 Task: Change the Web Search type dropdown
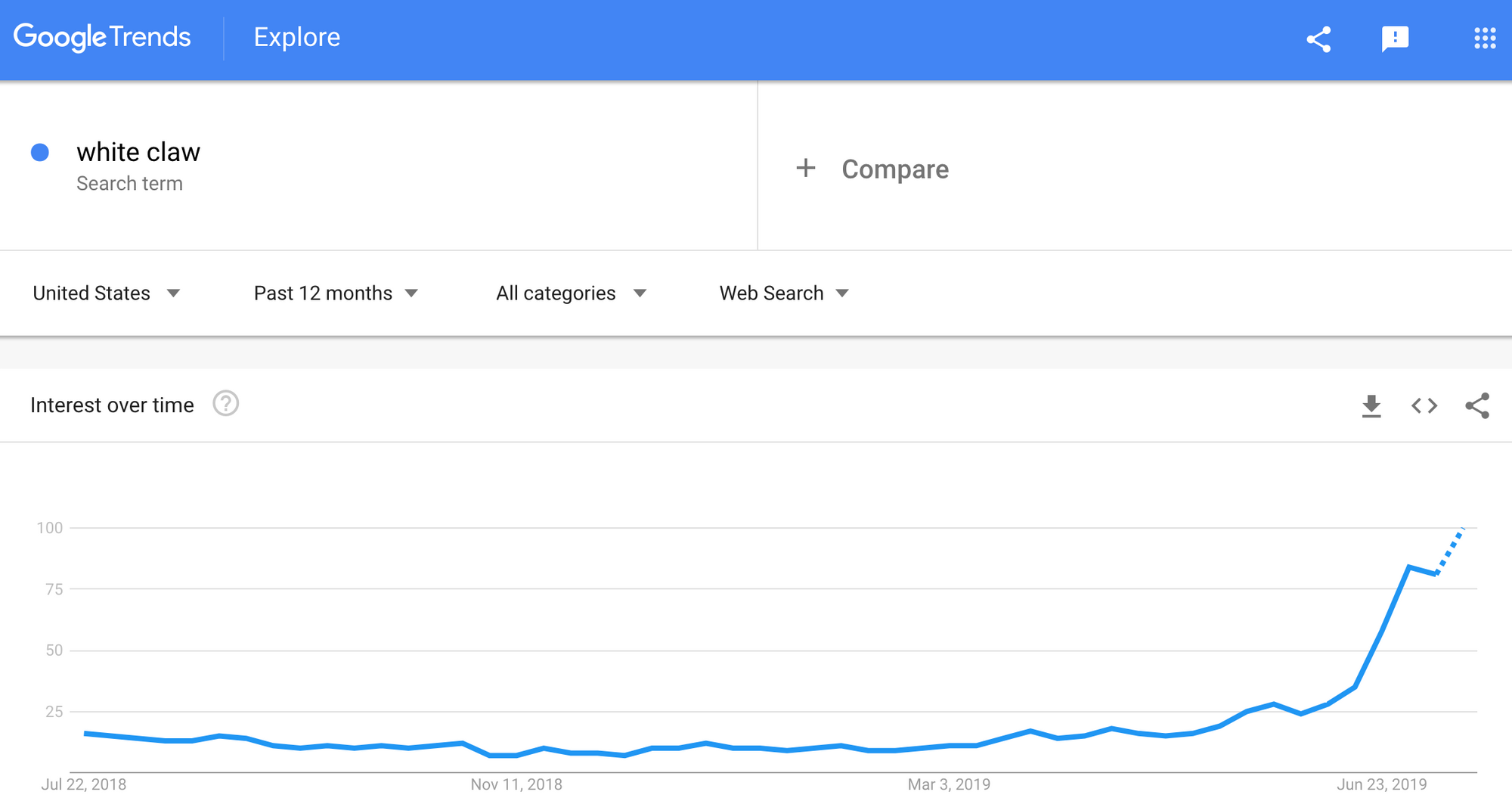784,293
